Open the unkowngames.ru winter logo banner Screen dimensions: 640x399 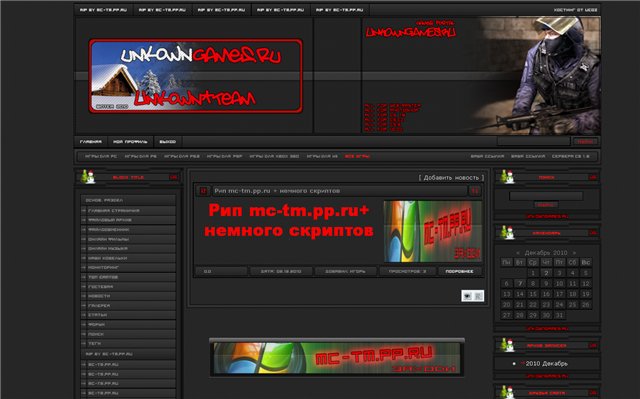tap(196, 76)
